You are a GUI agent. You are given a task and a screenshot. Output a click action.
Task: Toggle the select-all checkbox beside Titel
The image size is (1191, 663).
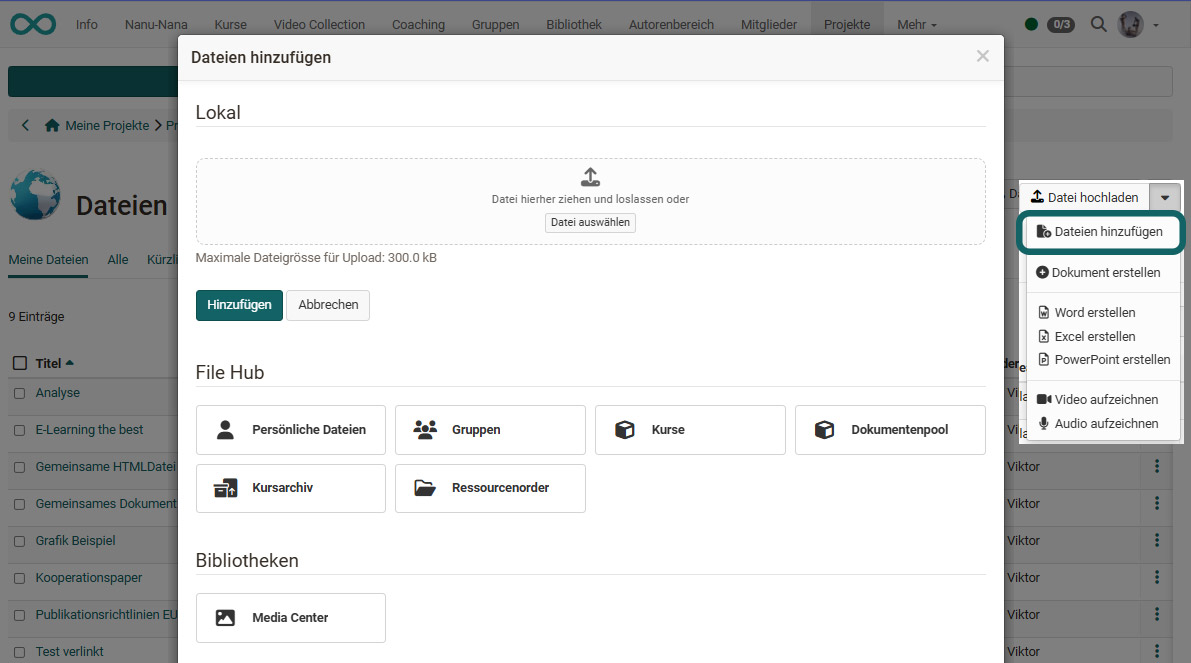(x=20, y=363)
